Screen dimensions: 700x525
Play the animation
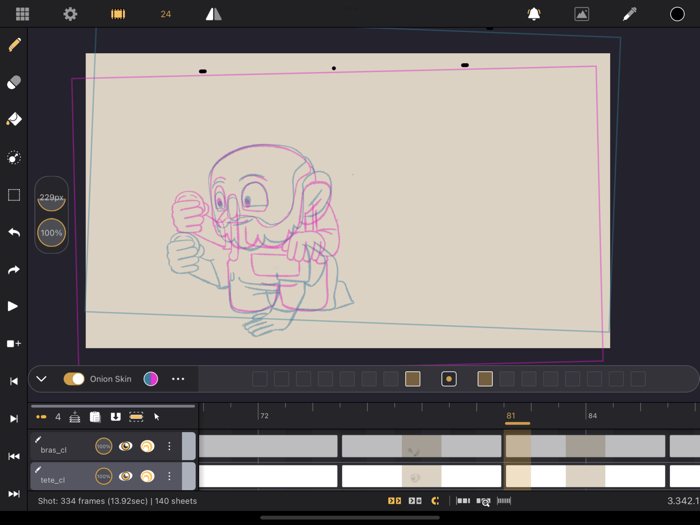(x=13, y=306)
